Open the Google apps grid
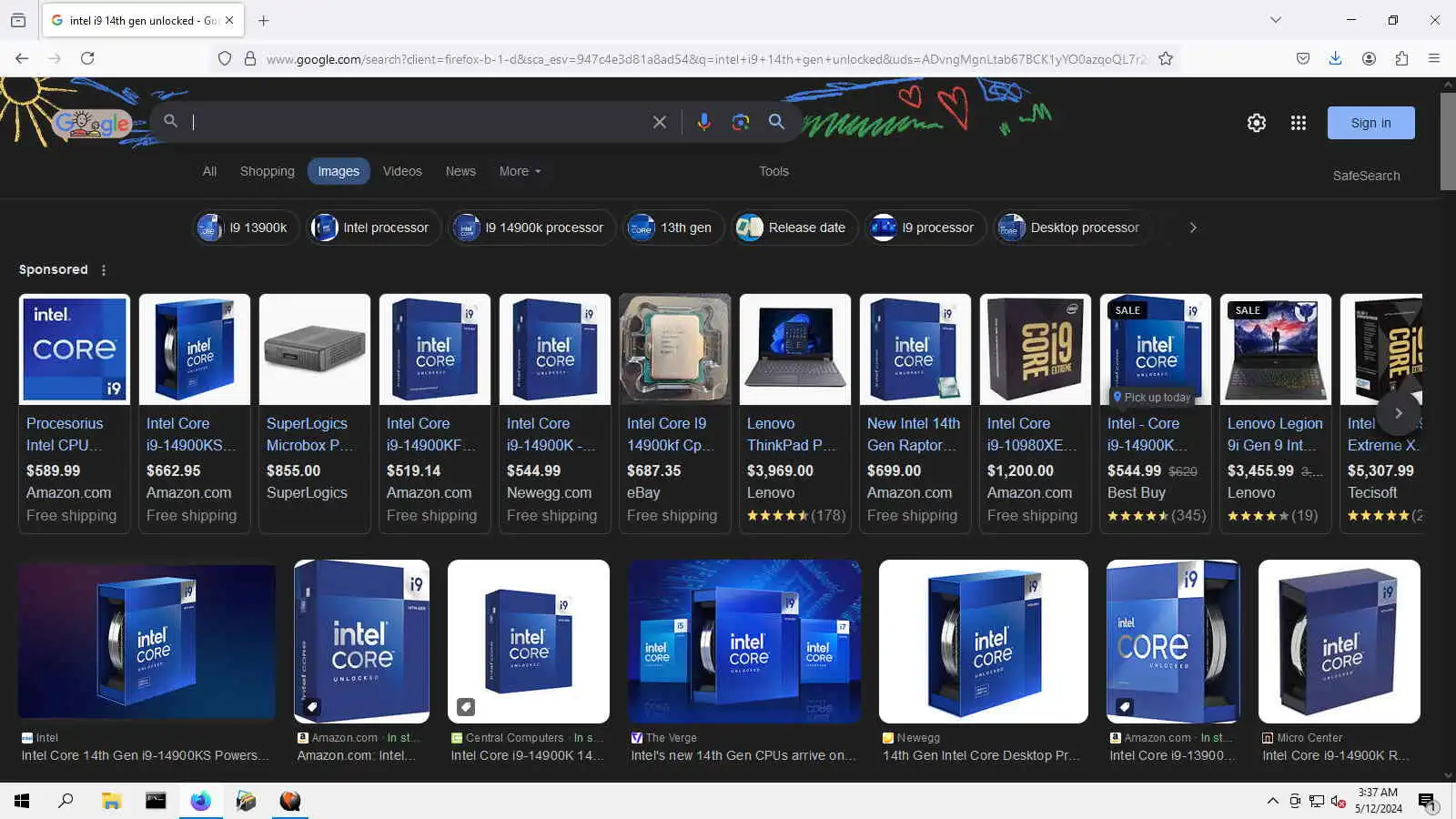This screenshot has height=819, width=1456. 1299,123
